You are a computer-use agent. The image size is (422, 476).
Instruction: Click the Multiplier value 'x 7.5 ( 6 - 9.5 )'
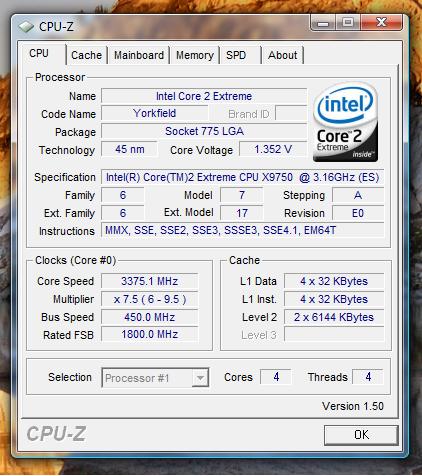pyautogui.click(x=149, y=299)
